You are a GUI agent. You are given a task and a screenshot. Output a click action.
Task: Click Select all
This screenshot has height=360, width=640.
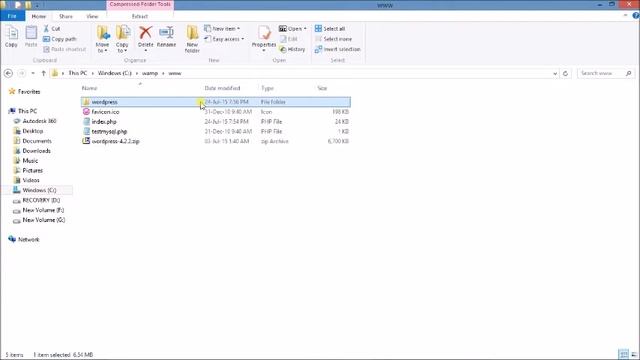330,29
